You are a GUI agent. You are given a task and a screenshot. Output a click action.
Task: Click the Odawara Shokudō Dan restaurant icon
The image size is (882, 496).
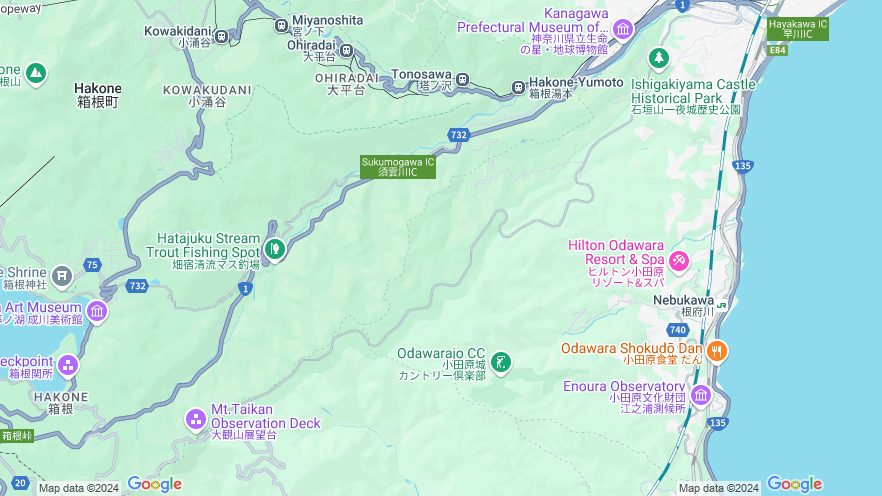717,352
